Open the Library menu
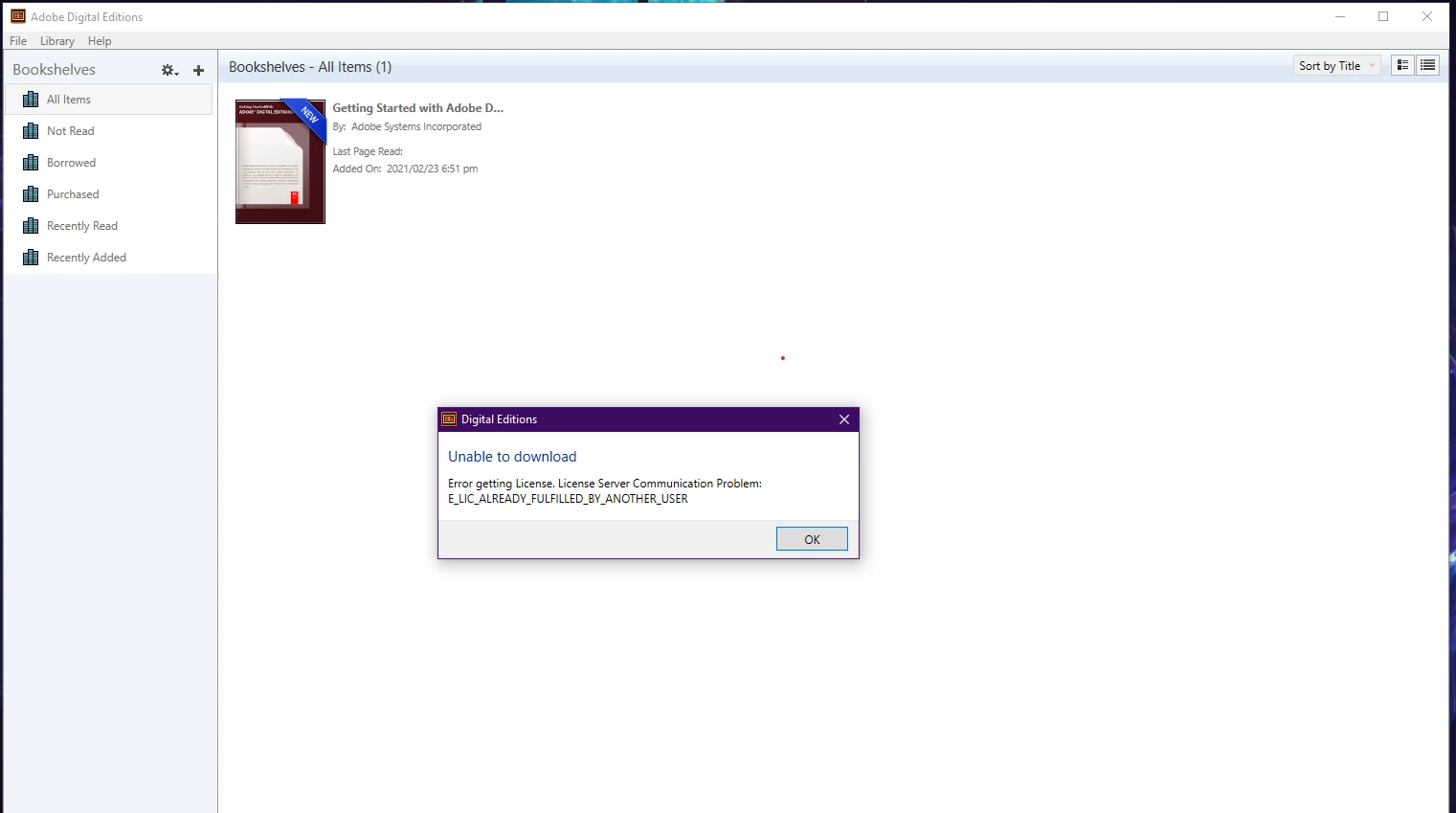The image size is (1456, 813). [x=57, y=41]
